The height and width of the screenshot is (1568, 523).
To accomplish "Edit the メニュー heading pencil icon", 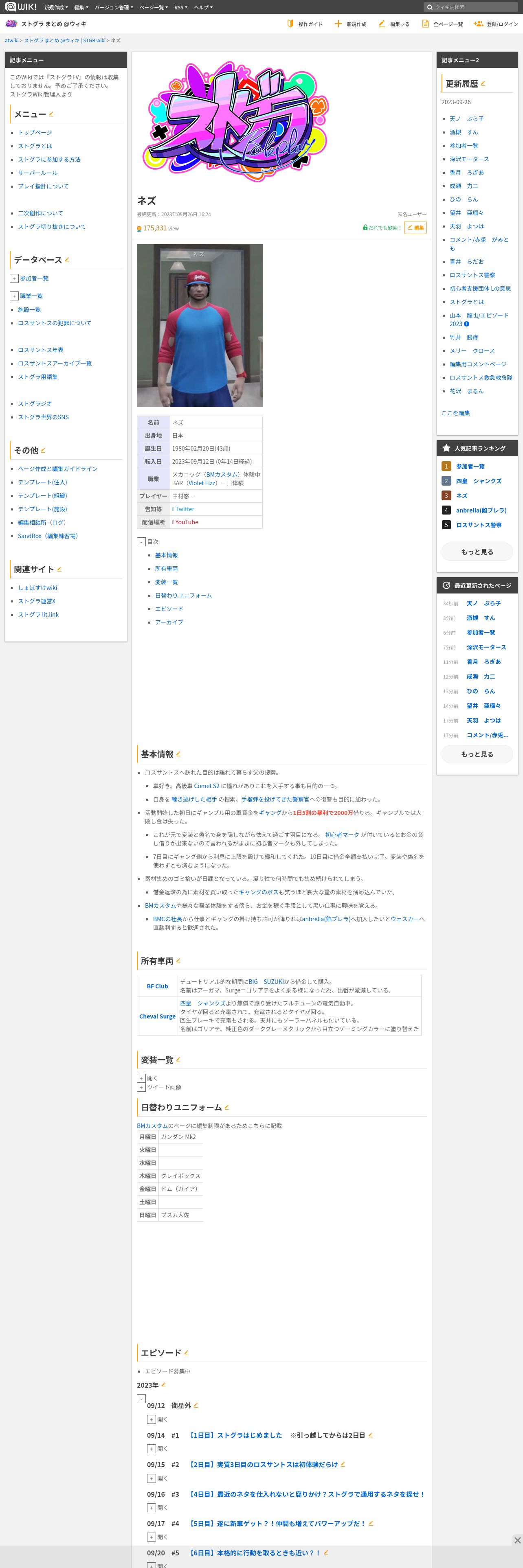I will (x=51, y=114).
